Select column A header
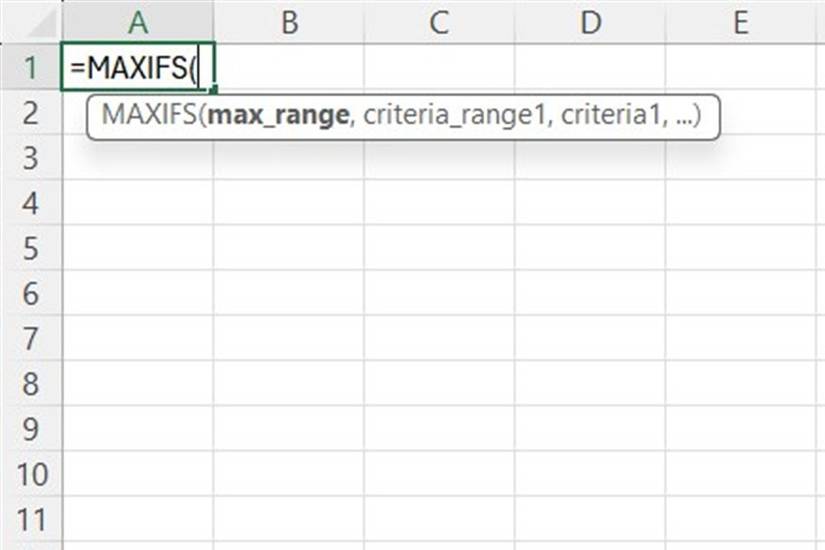This screenshot has width=825, height=550. point(138,22)
